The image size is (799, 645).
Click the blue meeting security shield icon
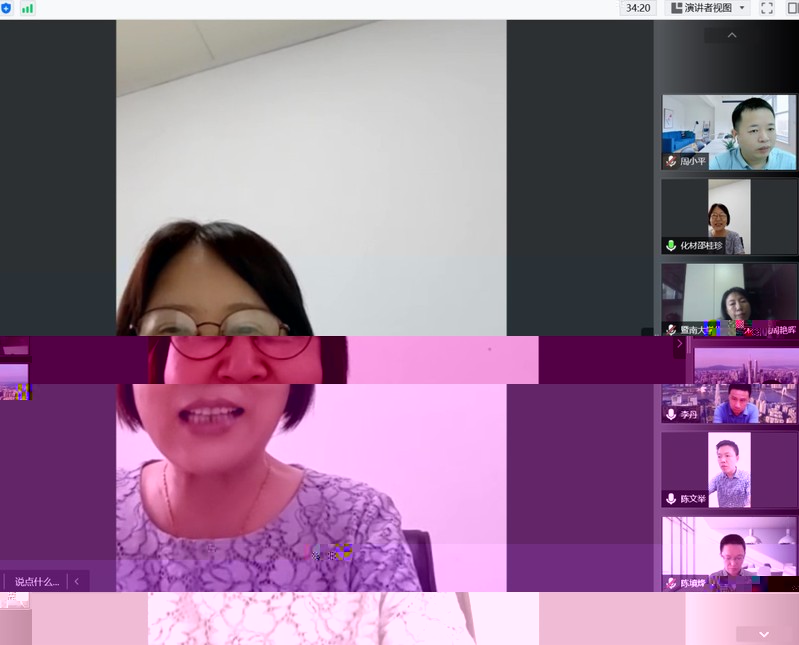[6, 8]
